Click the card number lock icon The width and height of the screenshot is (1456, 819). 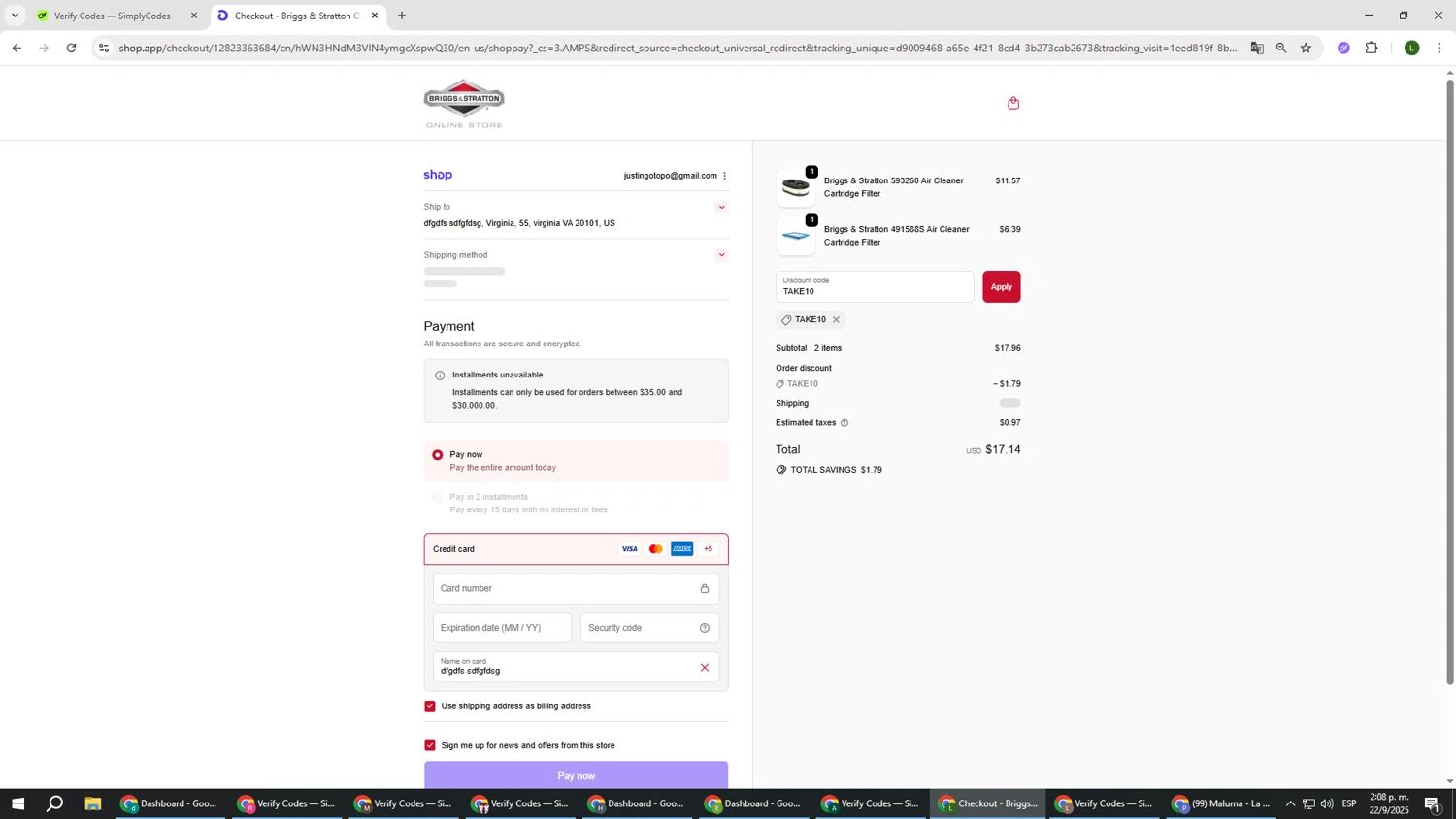point(705,588)
